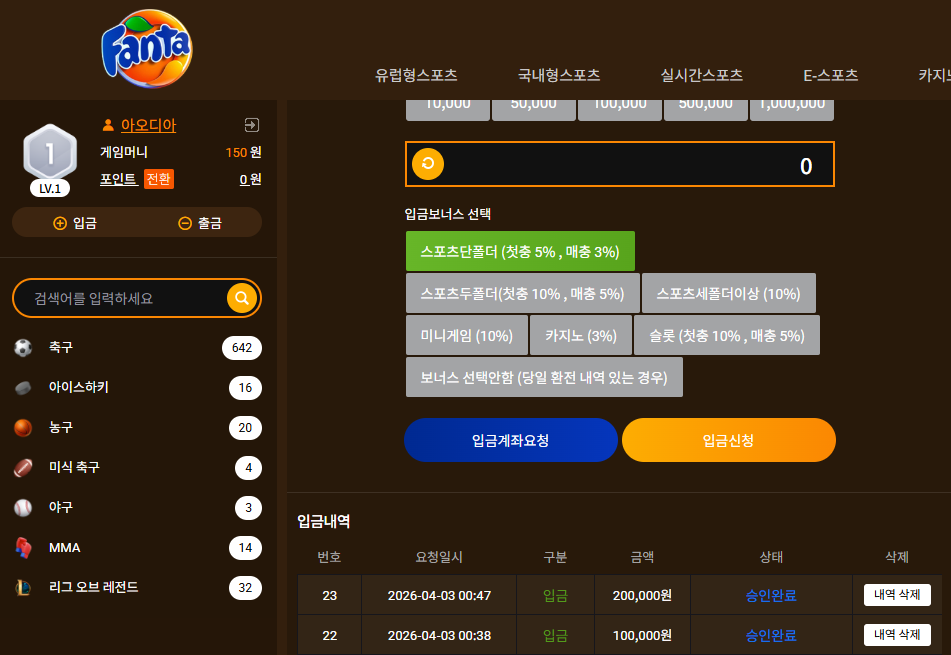Open 실시간스포츠 menu tab
The image size is (951, 655).
702,75
